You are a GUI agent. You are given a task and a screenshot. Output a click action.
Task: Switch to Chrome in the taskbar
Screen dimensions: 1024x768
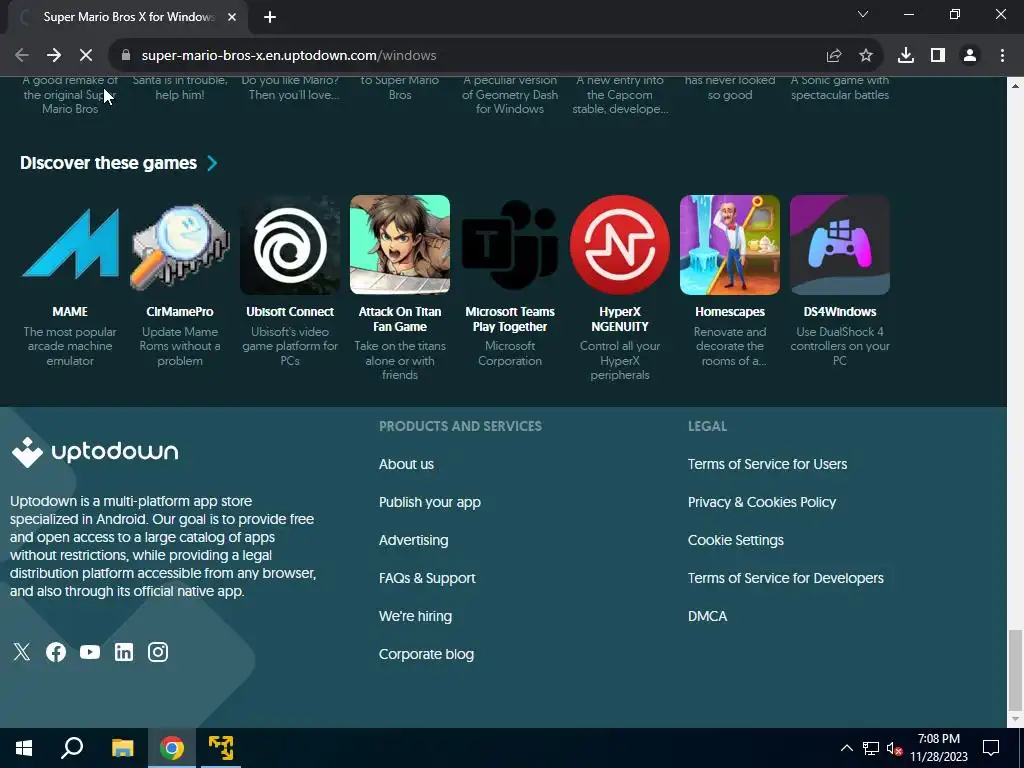(x=172, y=748)
